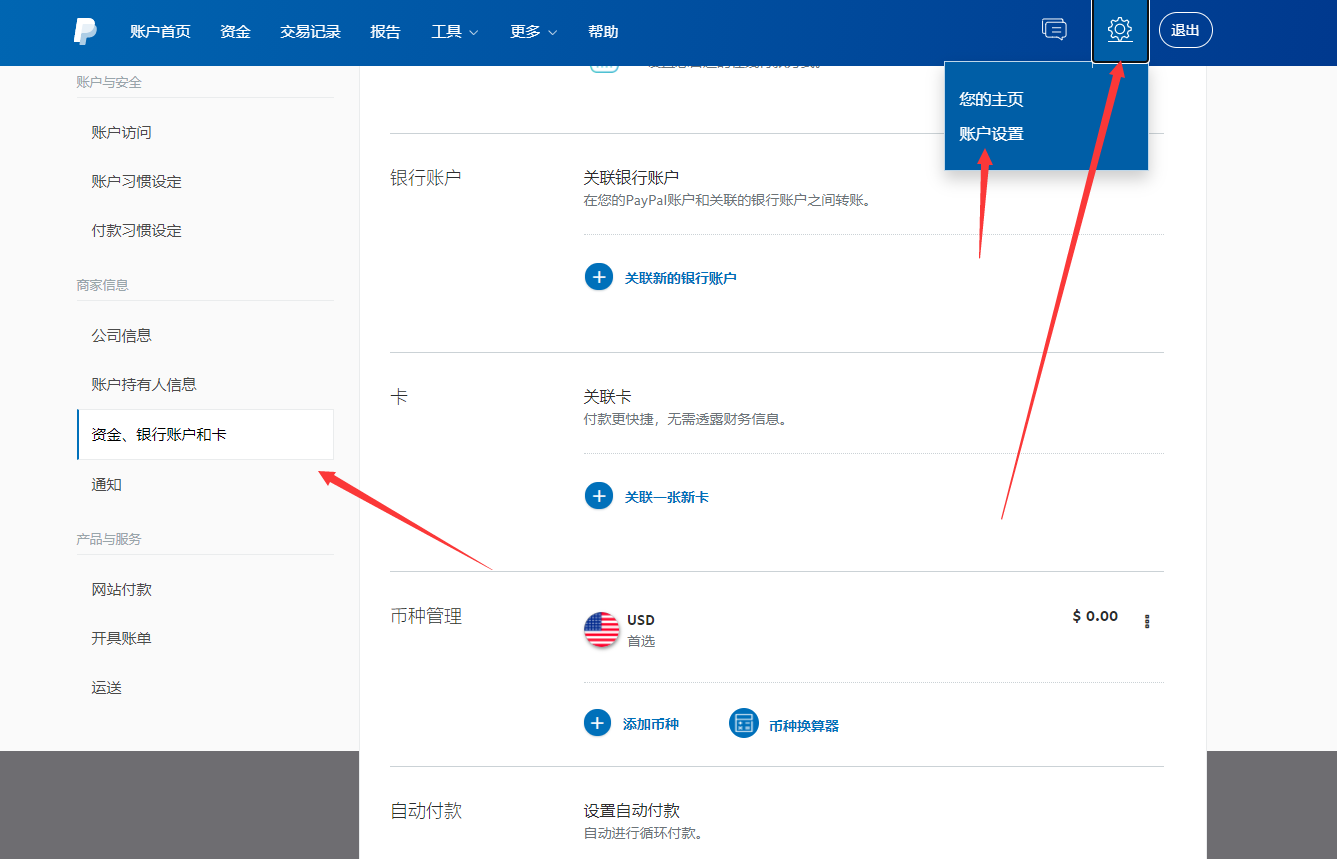1337x859 pixels.
Task: Open the currency calculator icon
Action: 743,724
